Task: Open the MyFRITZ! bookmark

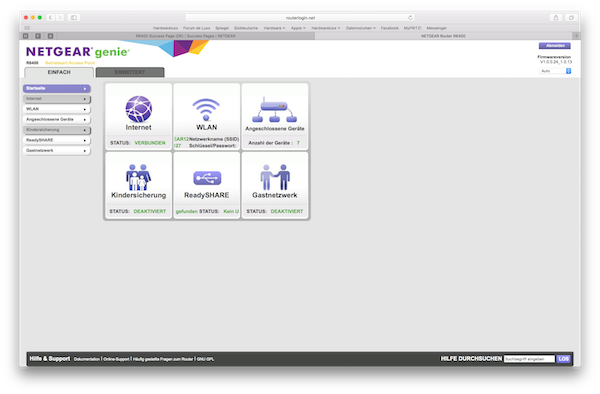Action: point(412,28)
